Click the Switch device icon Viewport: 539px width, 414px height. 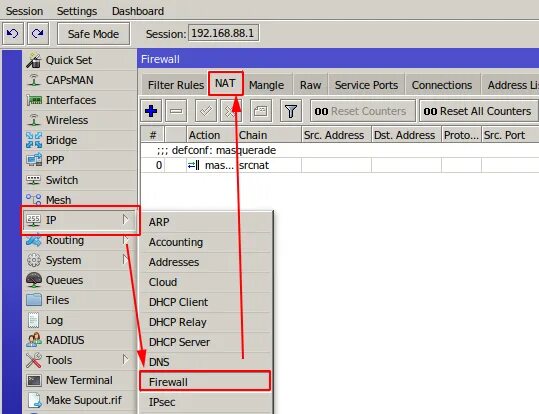(34, 180)
